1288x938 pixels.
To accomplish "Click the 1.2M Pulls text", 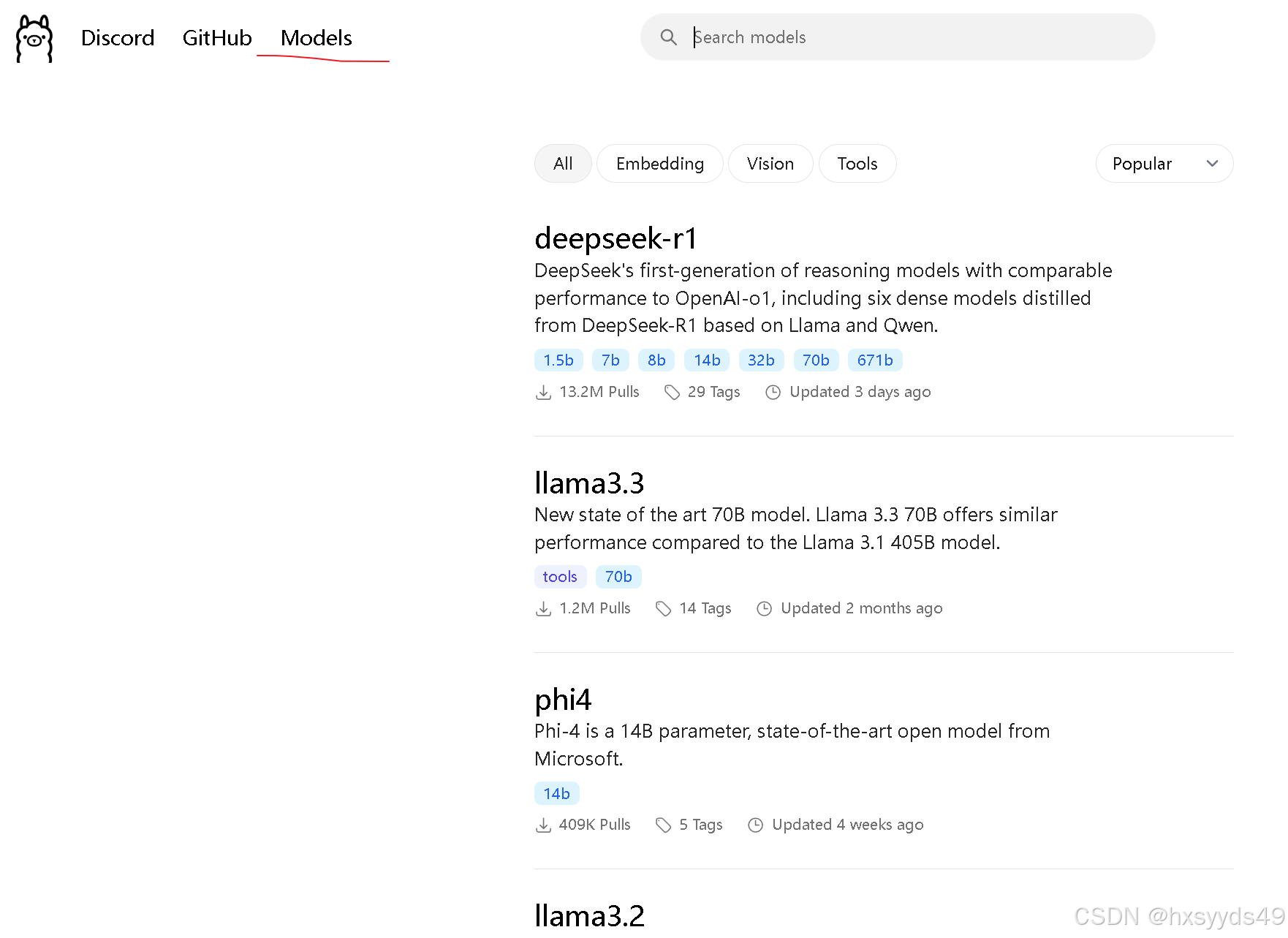I will click(595, 608).
